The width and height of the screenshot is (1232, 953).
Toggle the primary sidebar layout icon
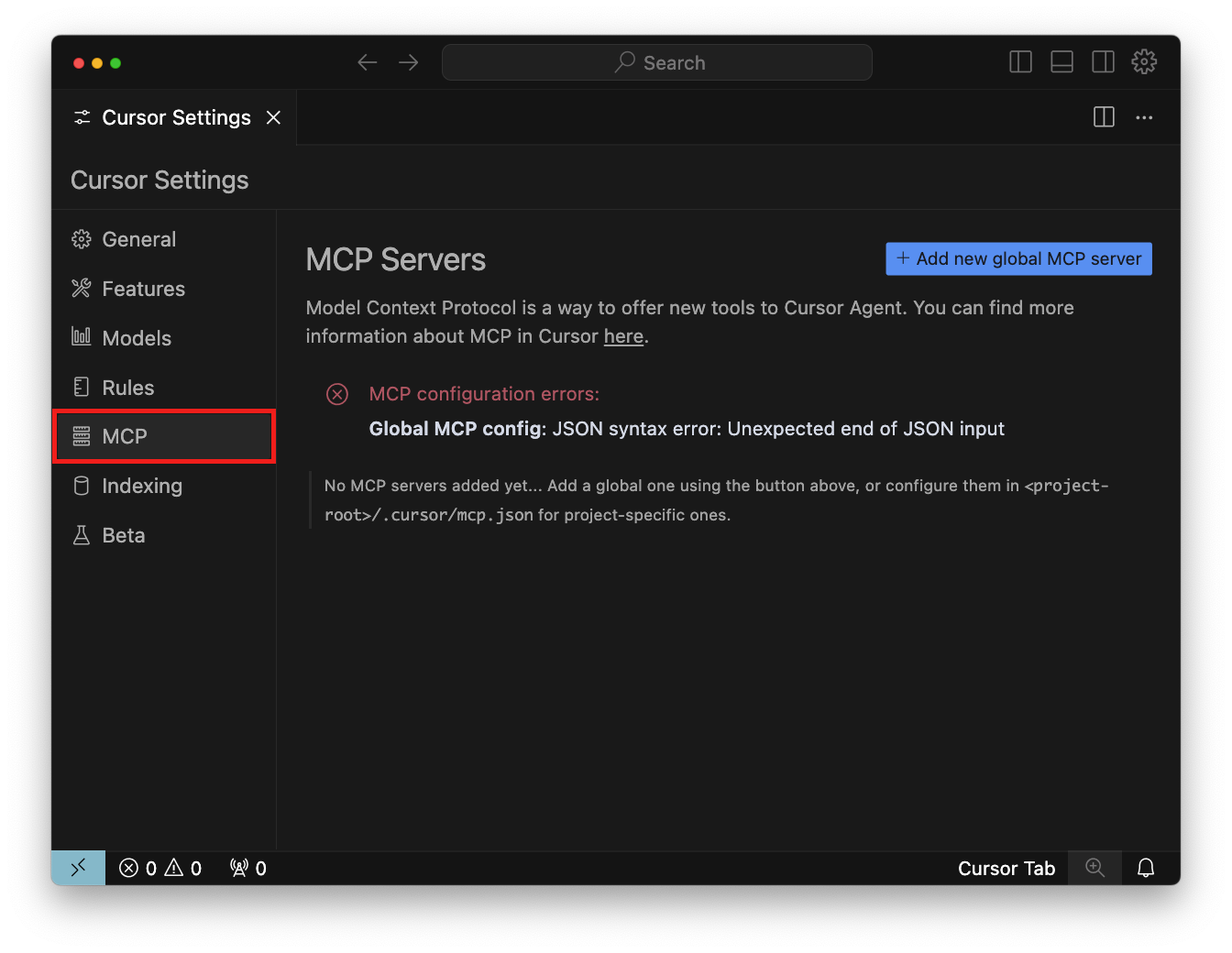click(1020, 62)
